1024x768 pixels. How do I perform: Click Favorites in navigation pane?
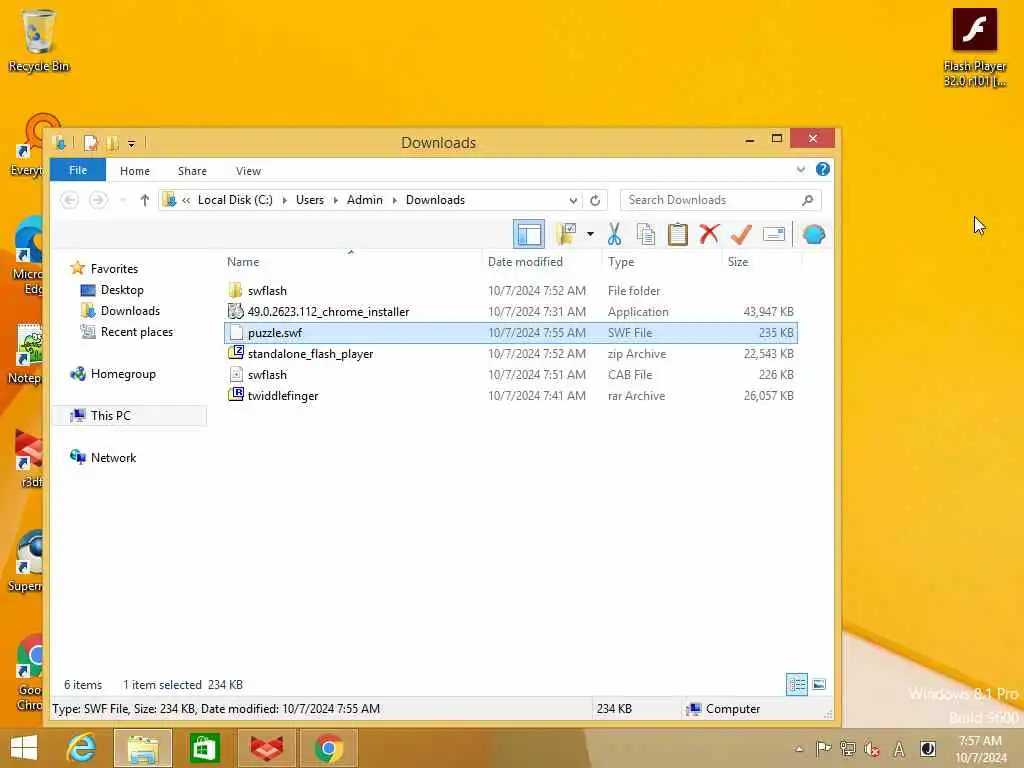[x=114, y=268]
